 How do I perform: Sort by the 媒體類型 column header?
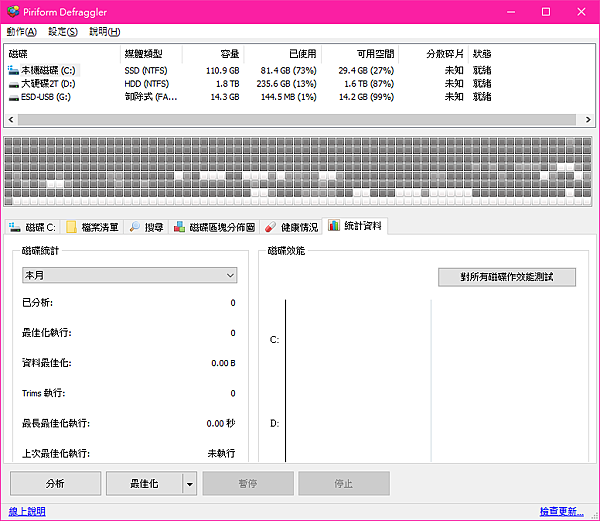pyautogui.click(x=152, y=54)
